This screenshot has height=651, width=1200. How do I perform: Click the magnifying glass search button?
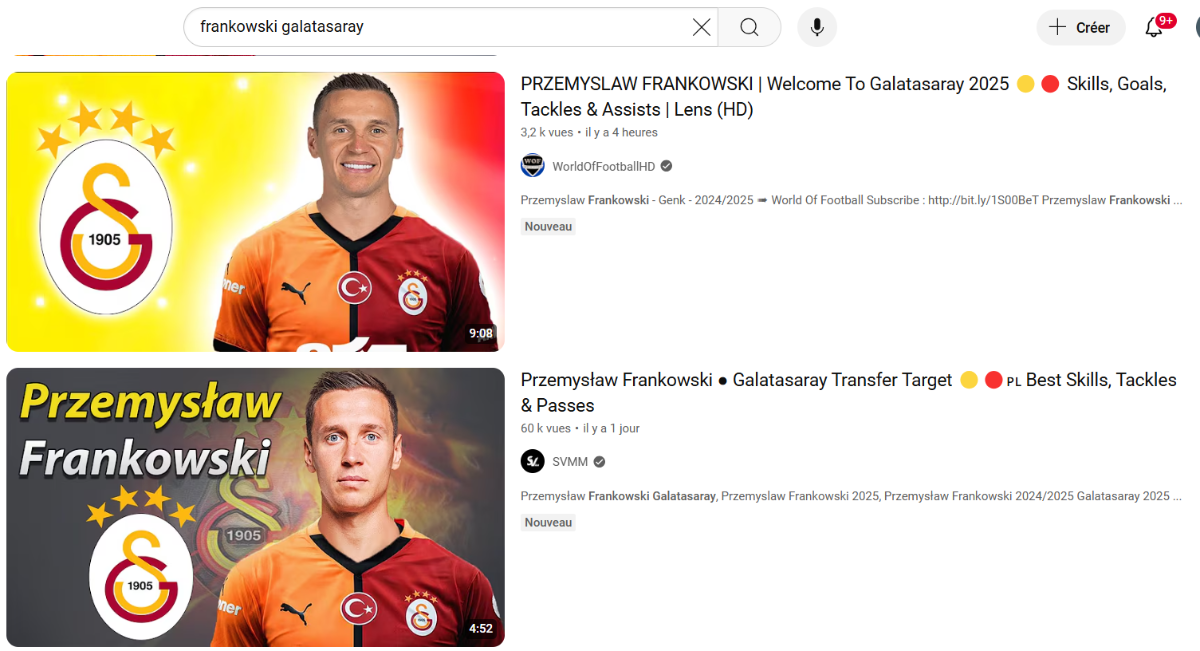click(749, 27)
